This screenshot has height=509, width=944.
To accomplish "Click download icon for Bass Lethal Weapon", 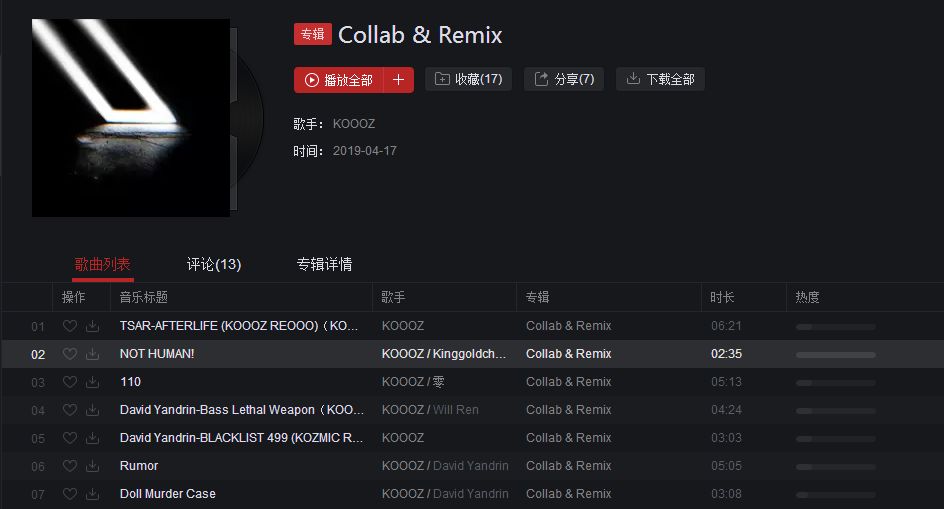I will (92, 410).
